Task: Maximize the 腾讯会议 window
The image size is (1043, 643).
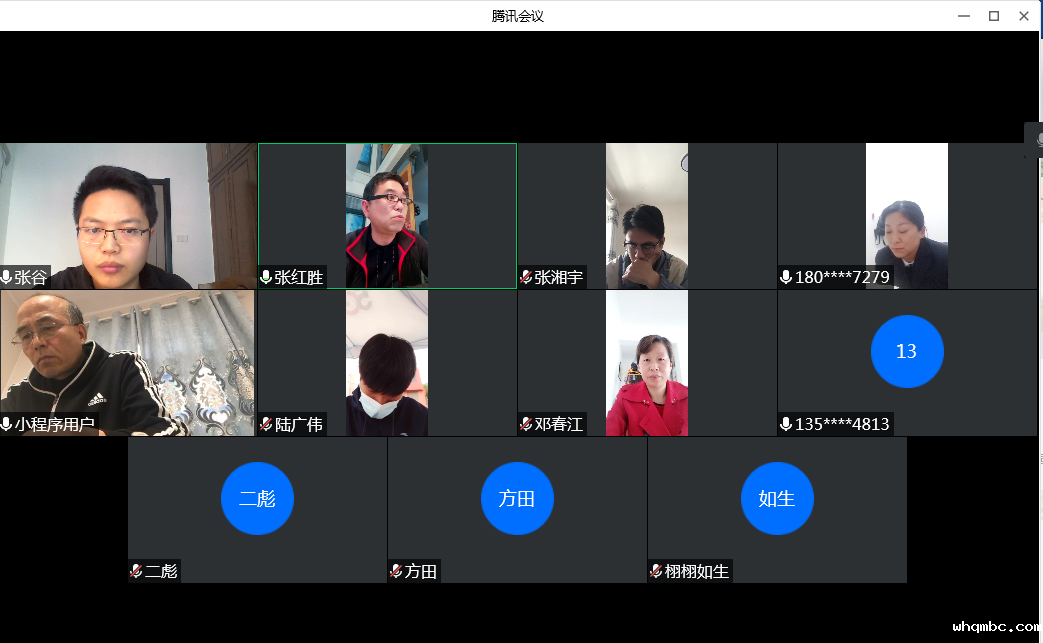Action: (x=994, y=15)
